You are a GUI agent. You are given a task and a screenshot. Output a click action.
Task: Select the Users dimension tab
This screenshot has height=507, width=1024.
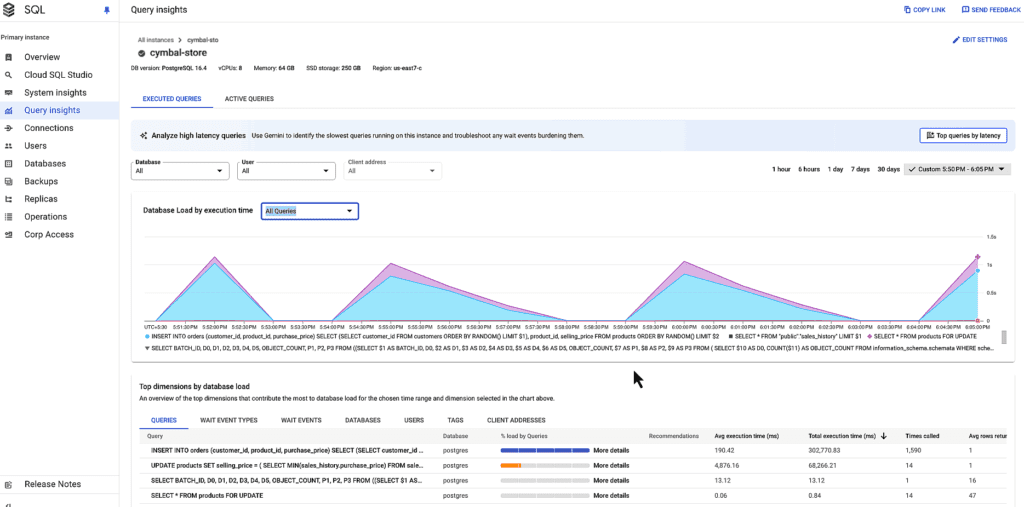414,420
